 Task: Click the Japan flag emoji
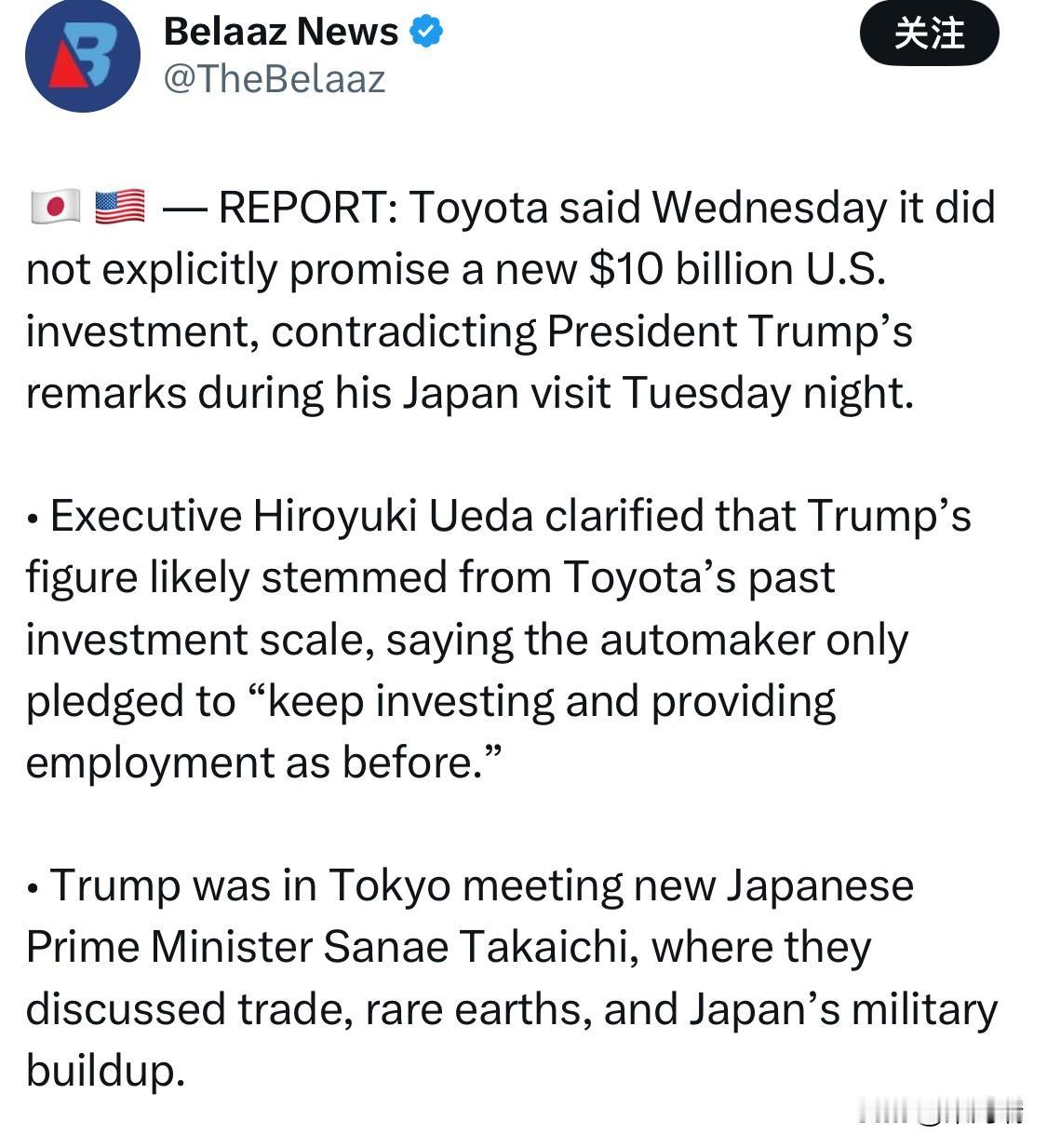point(54,207)
